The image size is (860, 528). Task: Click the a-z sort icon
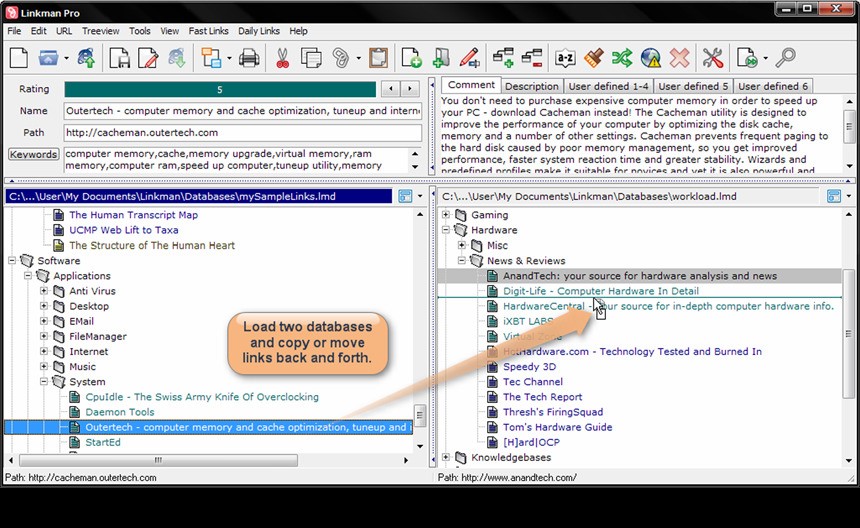coord(565,58)
